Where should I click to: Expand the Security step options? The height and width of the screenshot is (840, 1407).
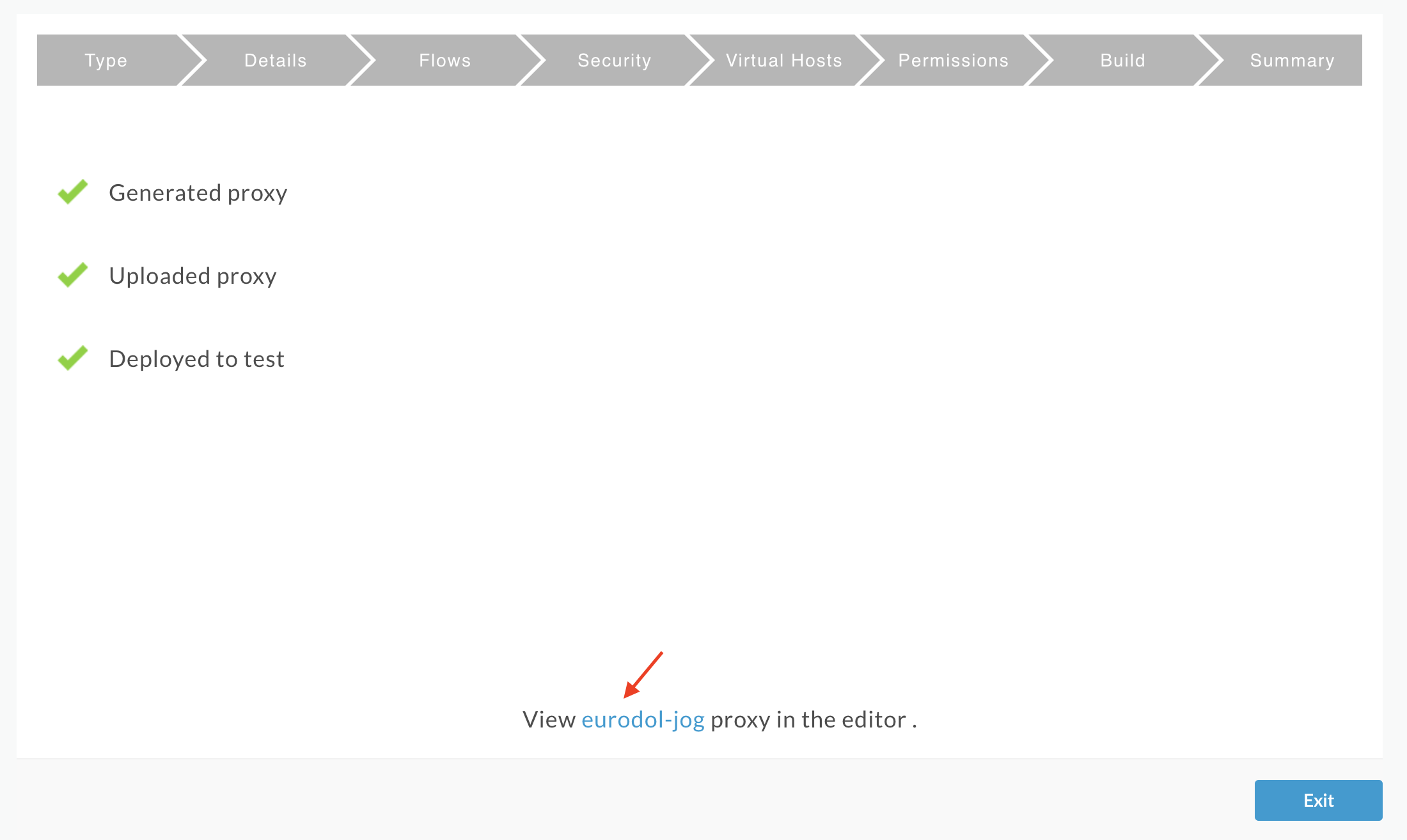(614, 60)
